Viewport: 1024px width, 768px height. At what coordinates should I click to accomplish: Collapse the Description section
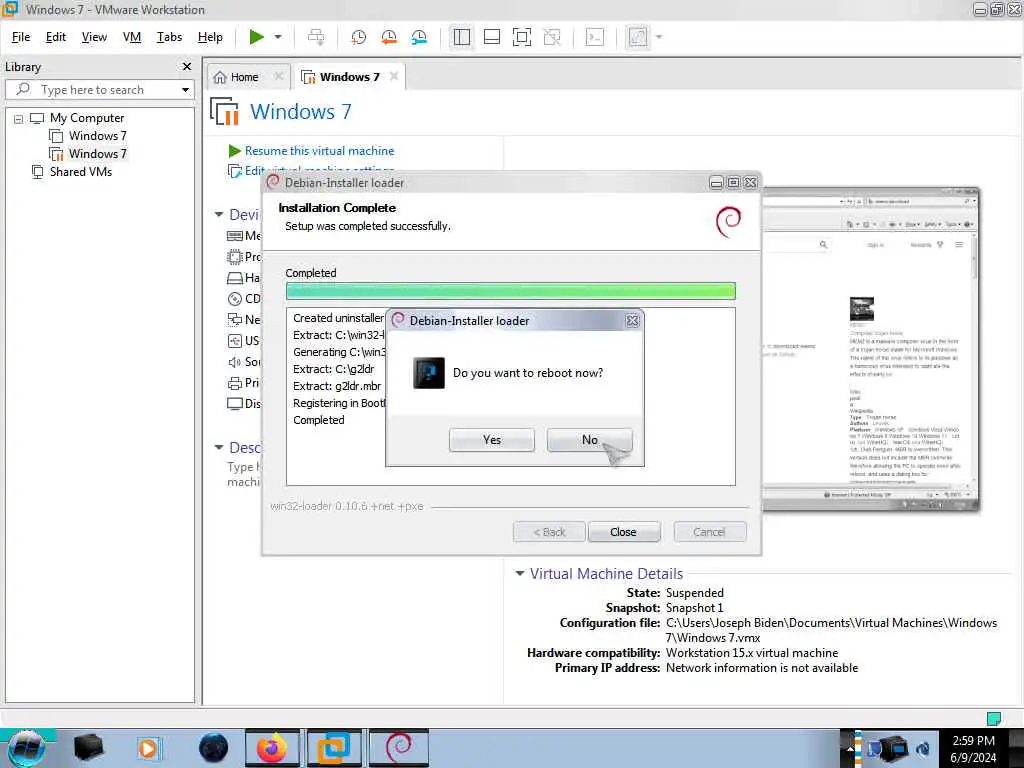click(x=219, y=447)
